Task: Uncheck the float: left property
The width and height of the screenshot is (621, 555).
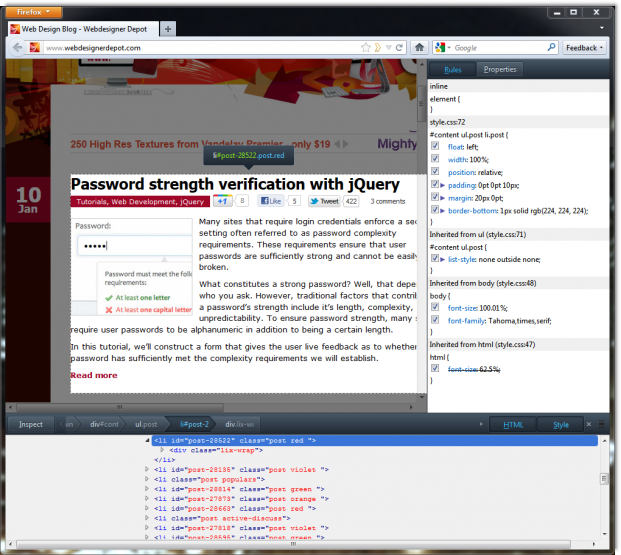Action: tap(435, 146)
